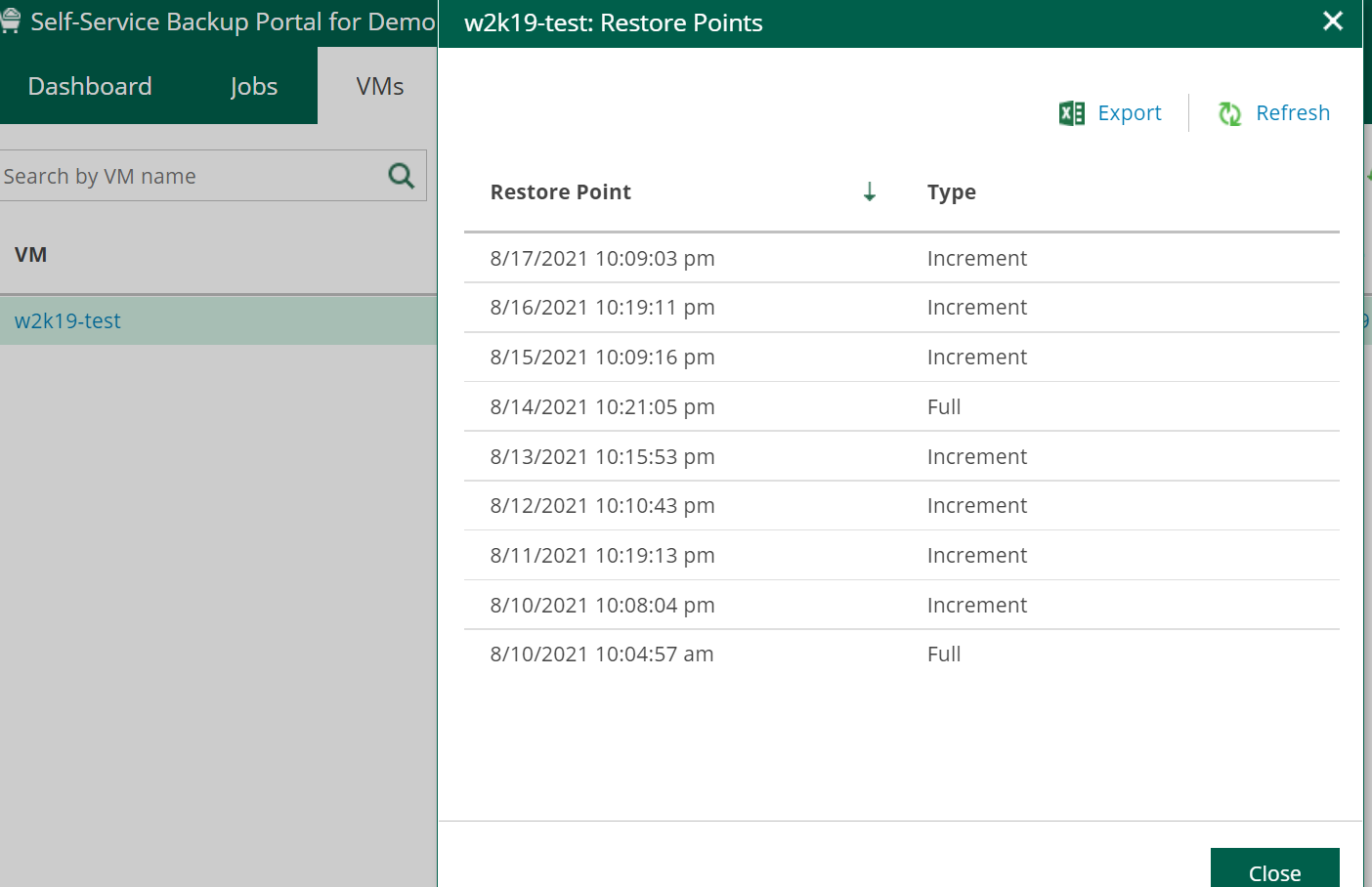The width and height of the screenshot is (1372, 887).
Task: Open the w2k19-test VM link
Action: point(67,320)
